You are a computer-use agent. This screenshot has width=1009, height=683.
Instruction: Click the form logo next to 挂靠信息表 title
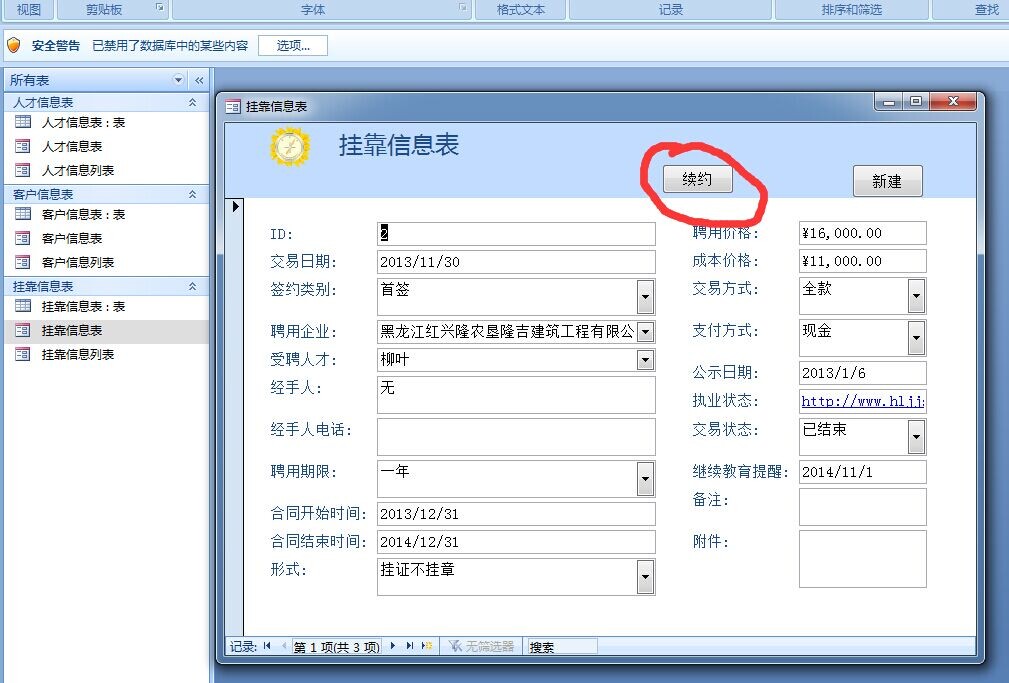click(290, 147)
